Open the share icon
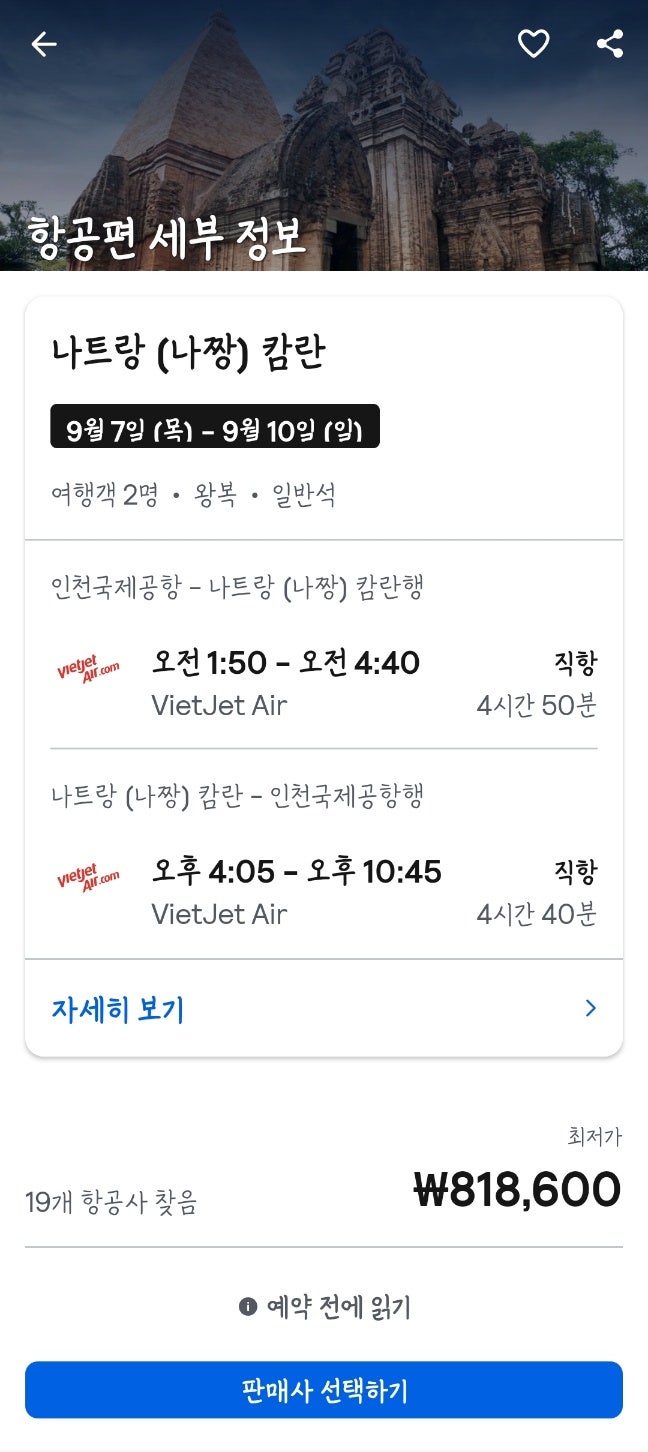 pos(609,44)
